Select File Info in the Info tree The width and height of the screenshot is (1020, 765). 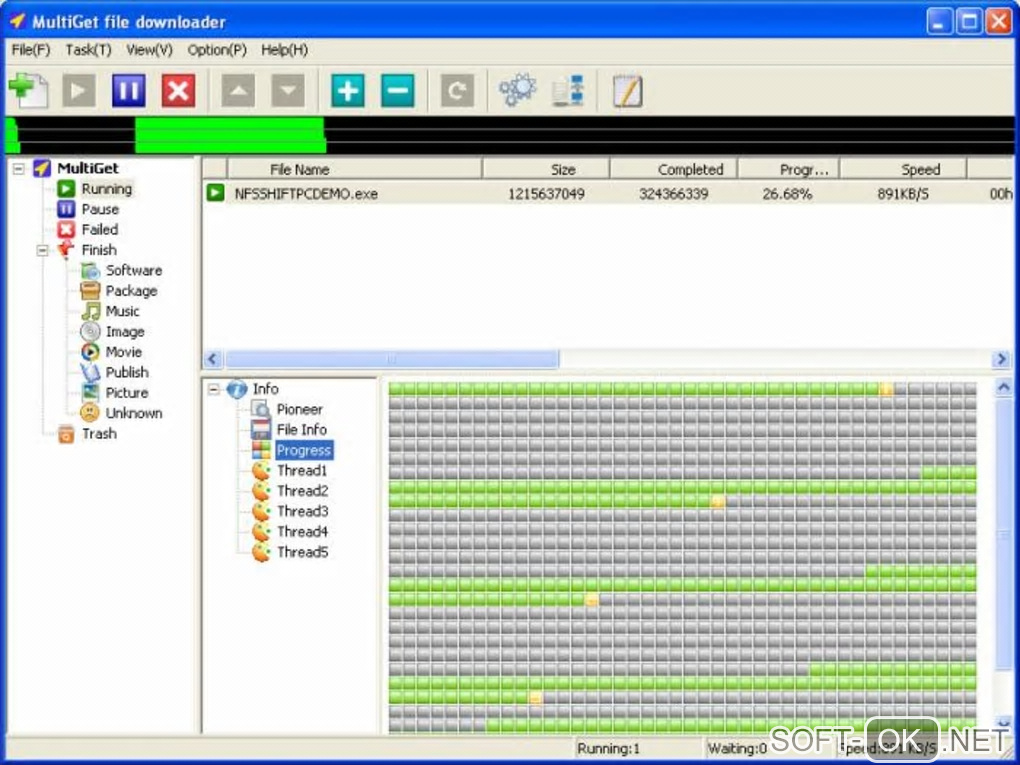[x=302, y=429]
